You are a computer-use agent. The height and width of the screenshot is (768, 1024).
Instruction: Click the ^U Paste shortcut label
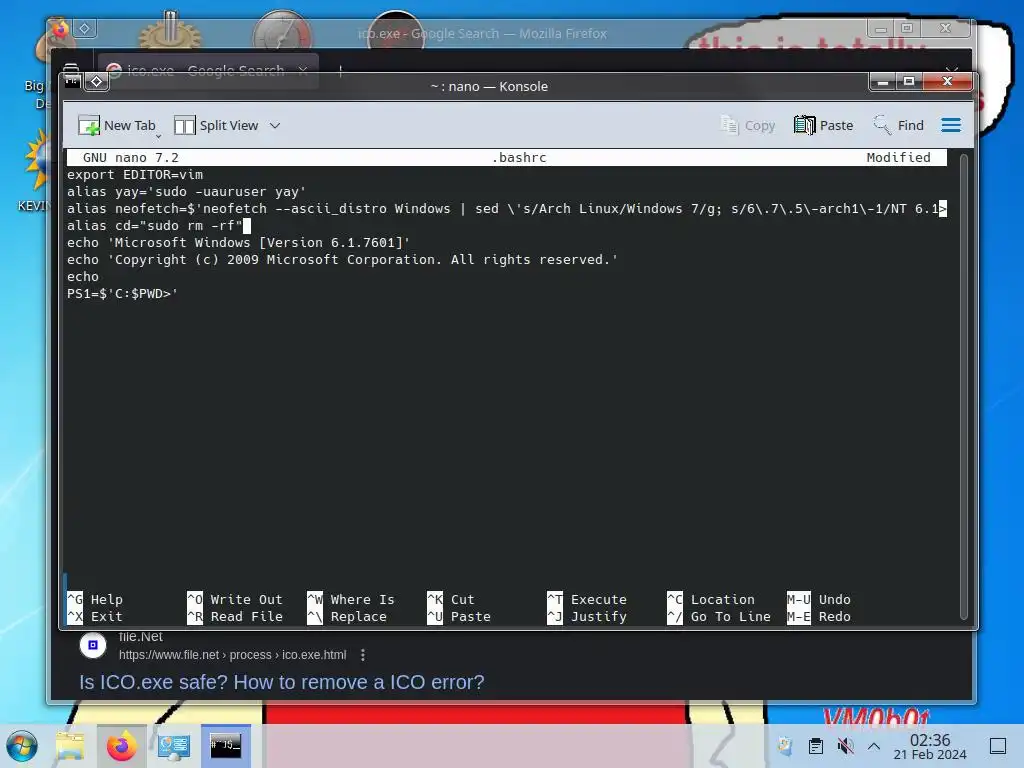(458, 616)
